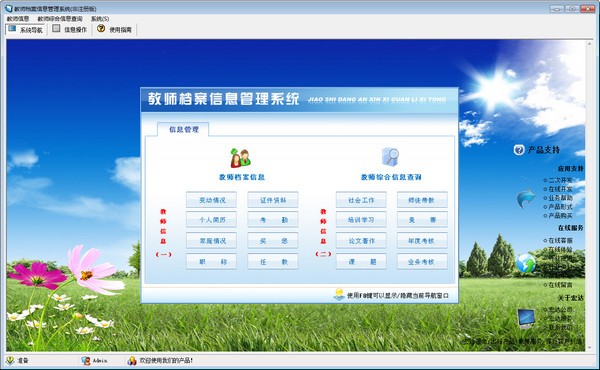Open the 家庭情况 module

[212, 241]
